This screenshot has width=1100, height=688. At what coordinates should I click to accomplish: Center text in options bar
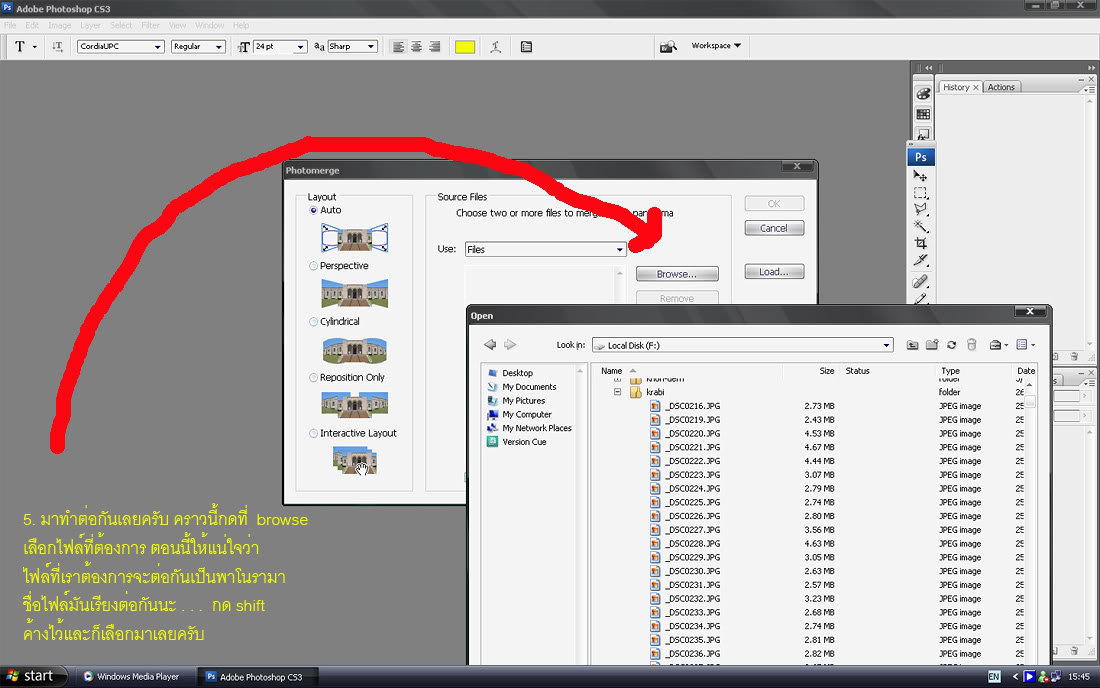click(x=416, y=47)
